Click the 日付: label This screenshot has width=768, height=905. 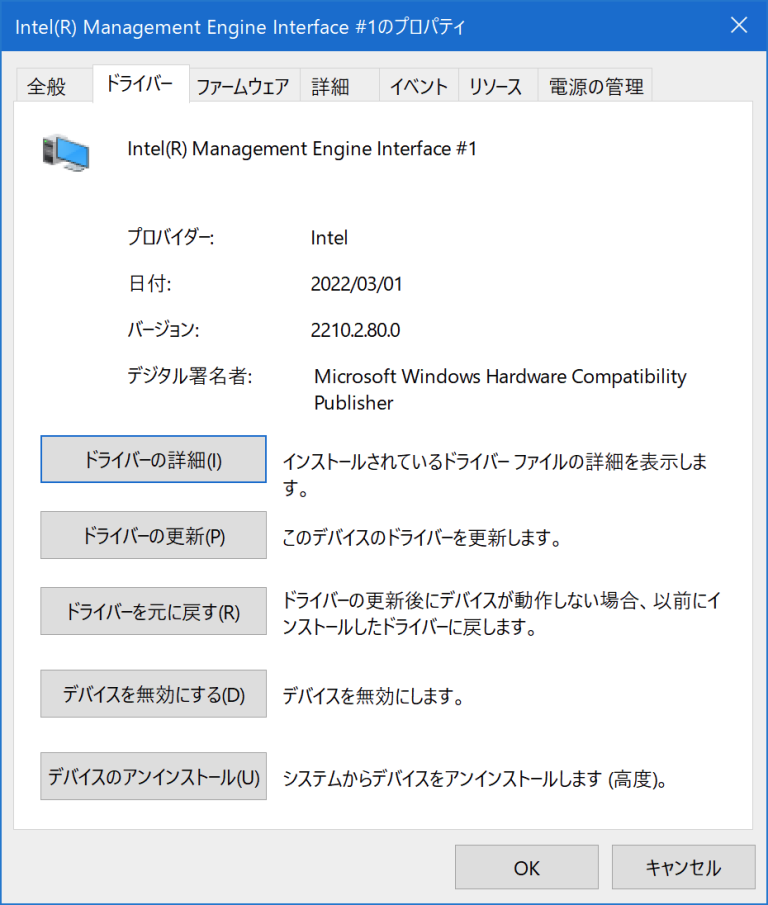[x=149, y=283]
